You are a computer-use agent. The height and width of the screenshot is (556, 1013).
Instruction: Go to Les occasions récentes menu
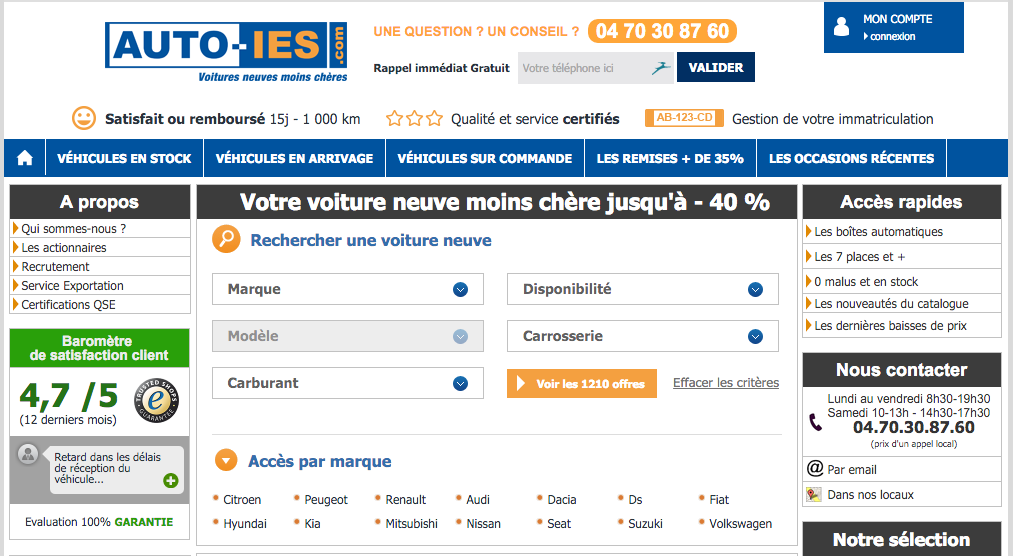851,158
